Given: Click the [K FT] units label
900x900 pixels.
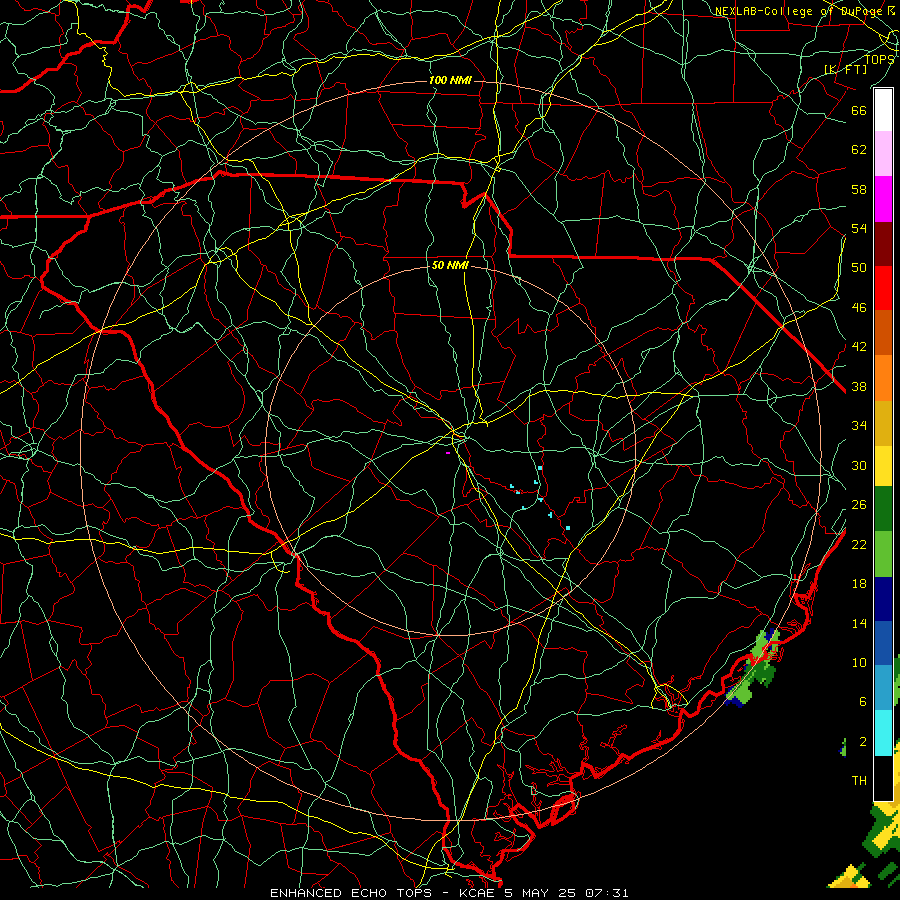Looking at the screenshot, I should pos(845,70).
